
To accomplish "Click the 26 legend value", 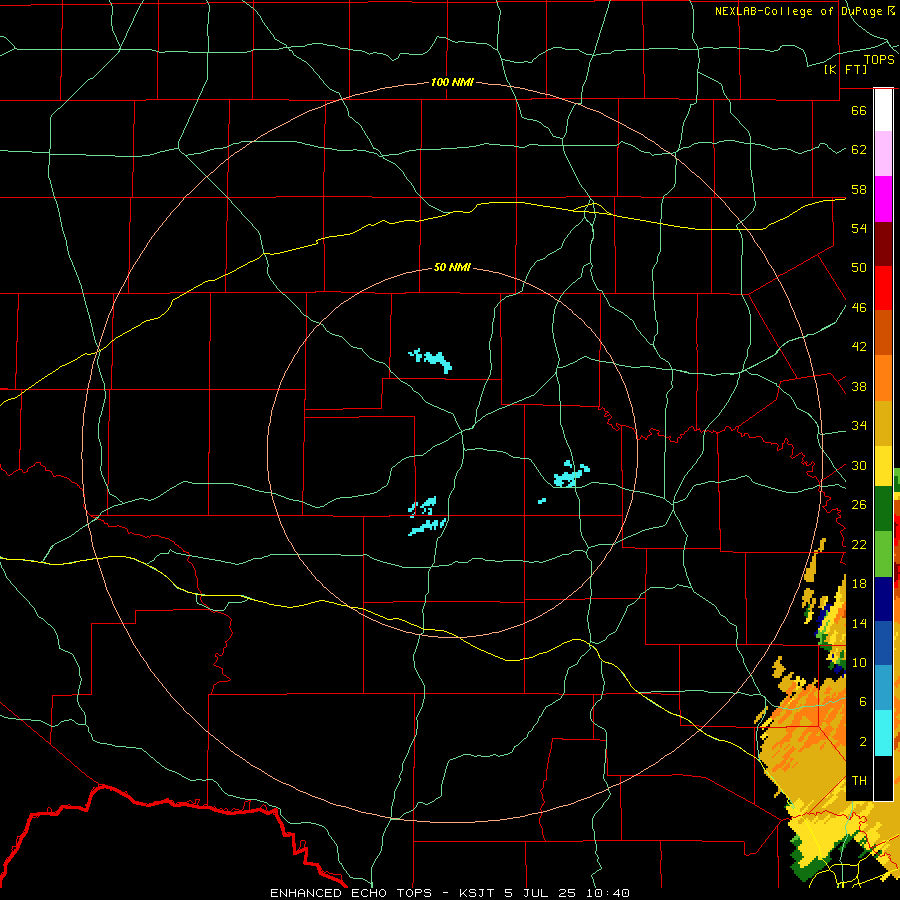I will point(859,505).
